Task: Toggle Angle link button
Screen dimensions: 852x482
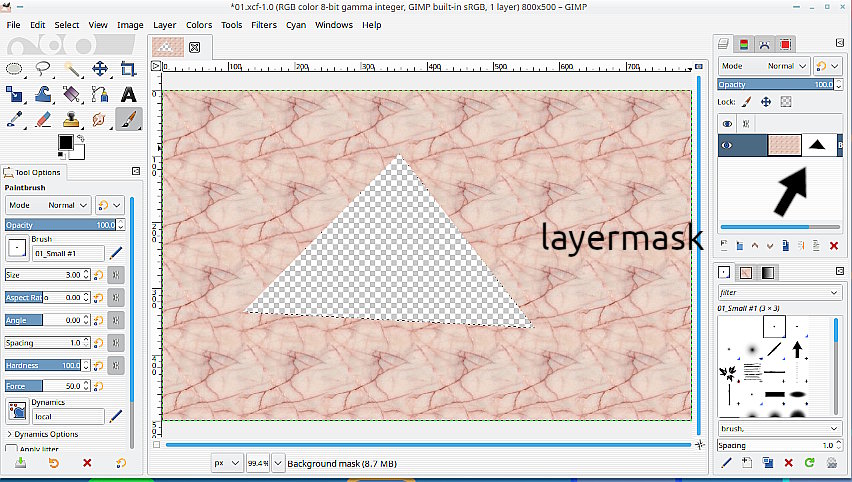Action: pos(116,321)
